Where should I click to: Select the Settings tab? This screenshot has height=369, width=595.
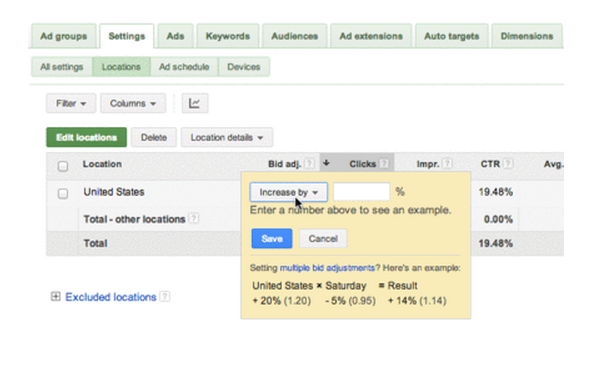click(127, 36)
